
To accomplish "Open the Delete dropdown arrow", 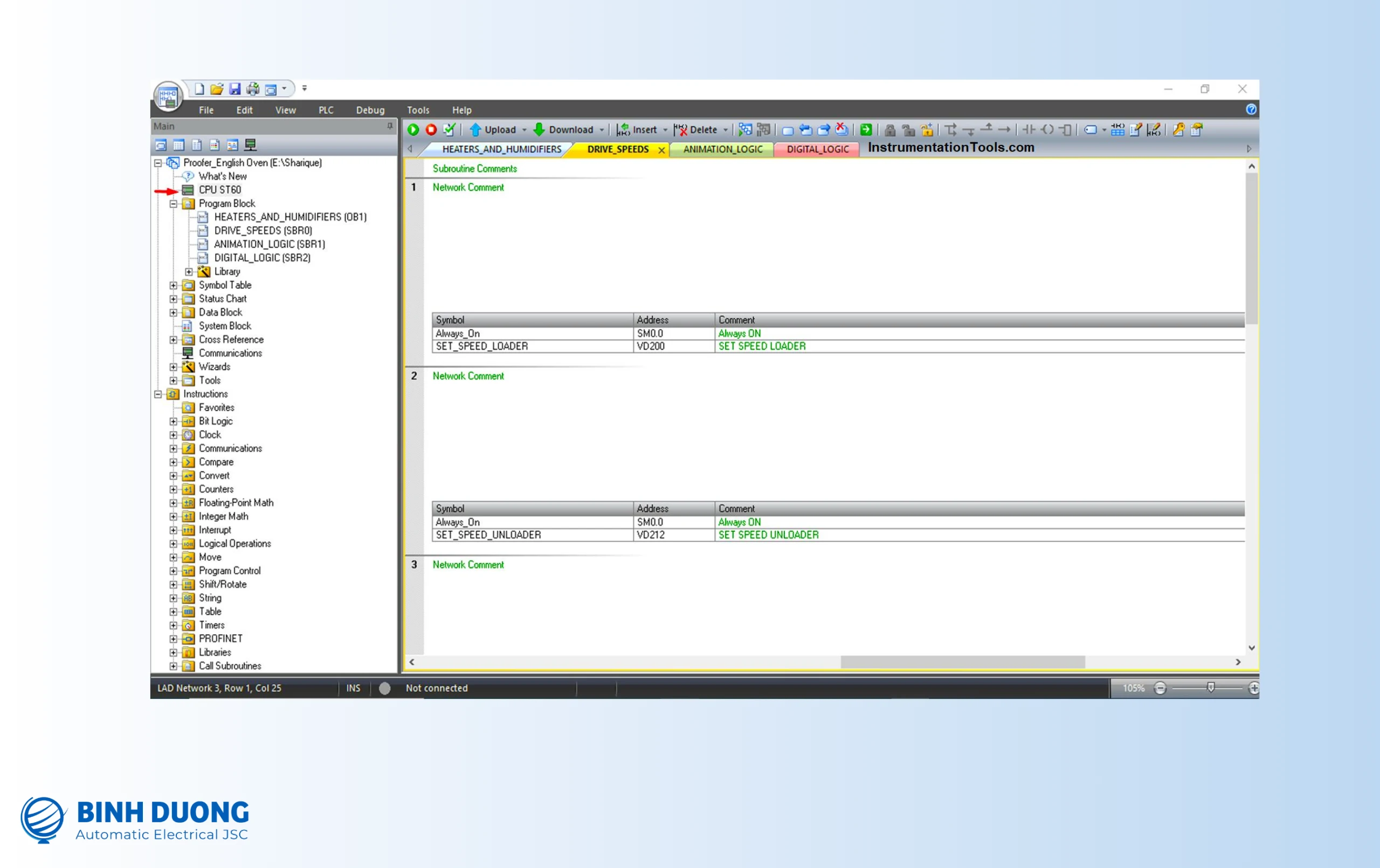I will (x=725, y=130).
